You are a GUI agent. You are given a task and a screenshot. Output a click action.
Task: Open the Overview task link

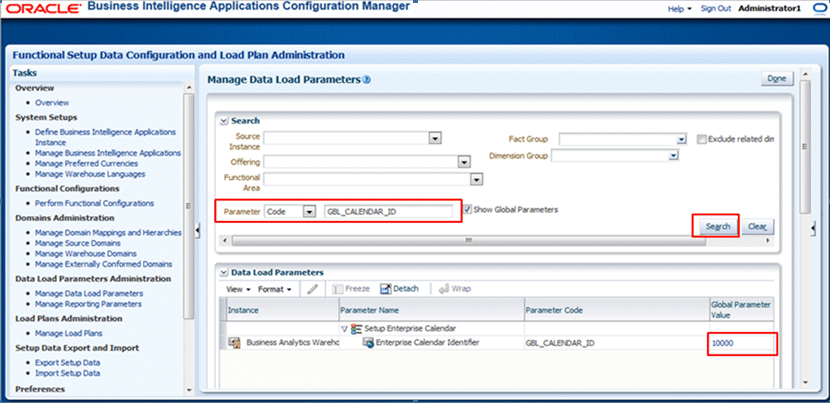pos(52,103)
